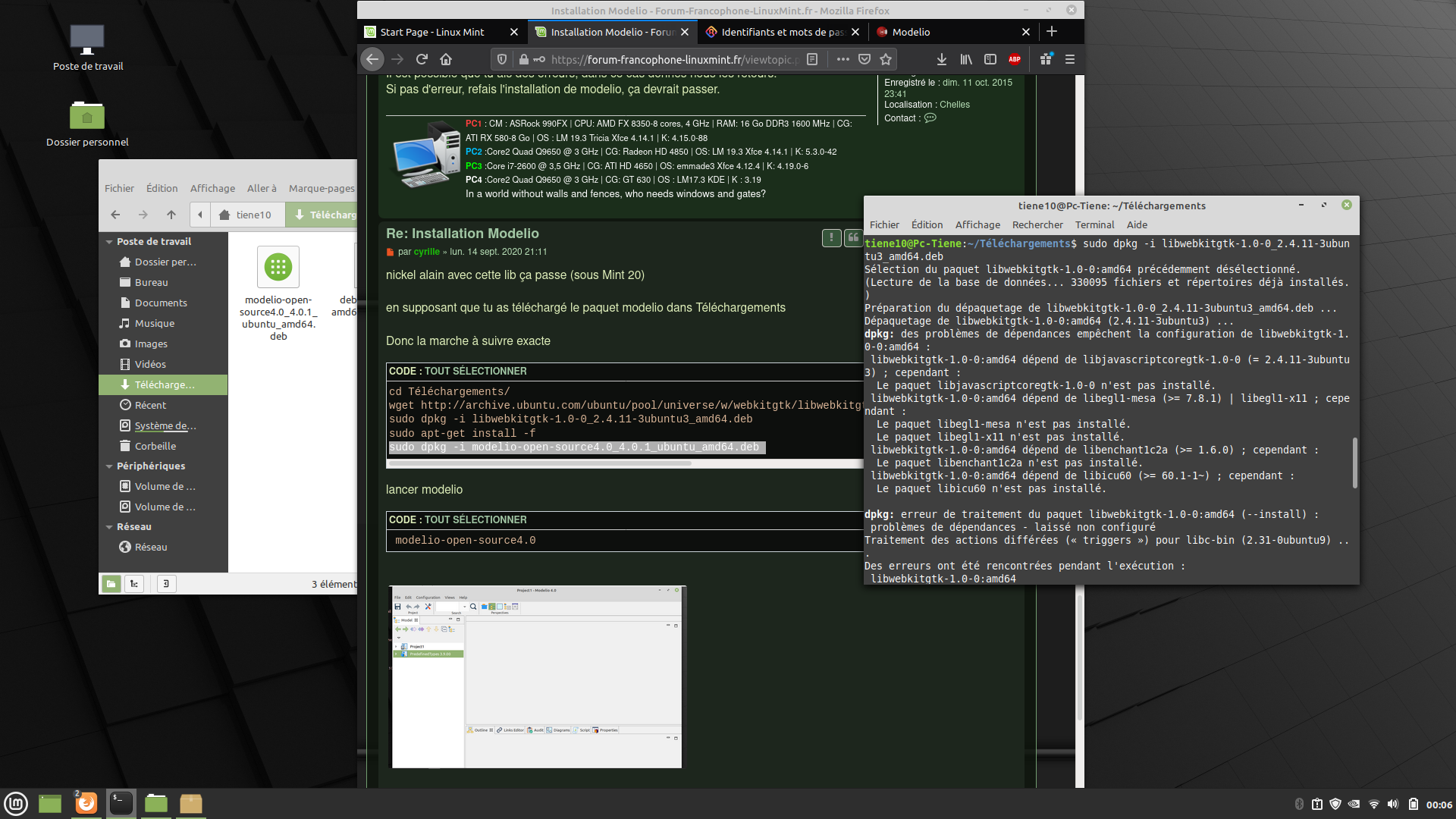Image resolution: width=1456 pixels, height=819 pixels.
Task: Open the battery power tray icon
Action: tap(1414, 804)
